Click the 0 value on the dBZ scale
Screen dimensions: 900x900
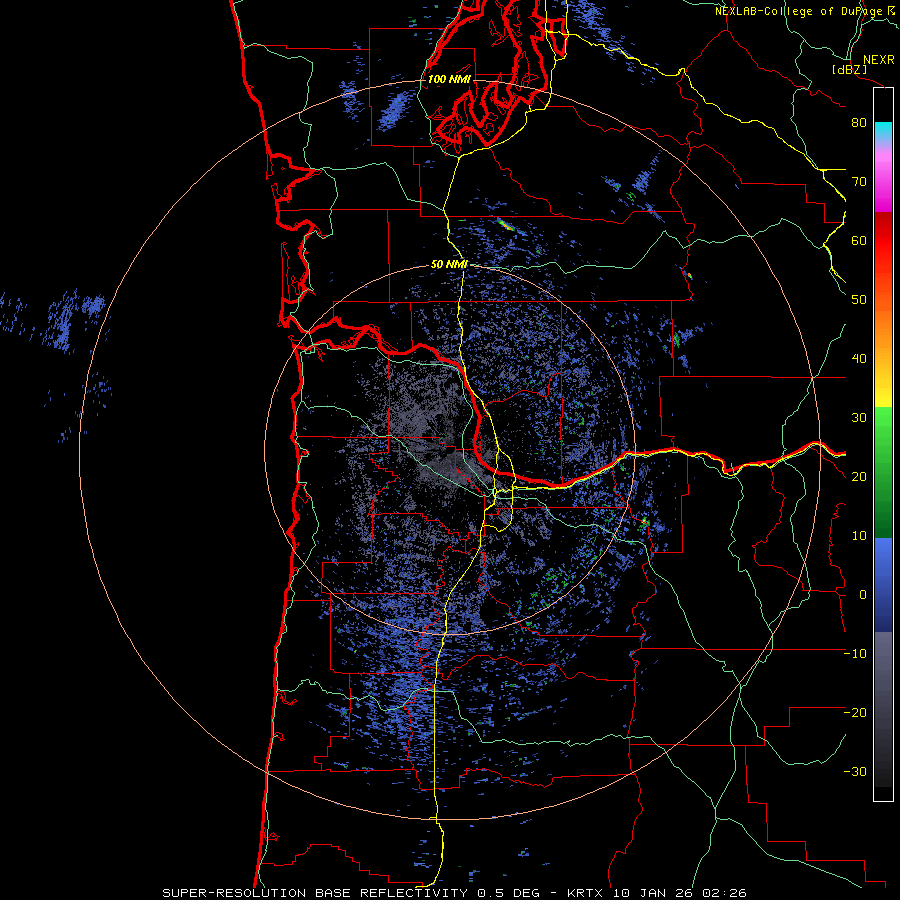(863, 595)
